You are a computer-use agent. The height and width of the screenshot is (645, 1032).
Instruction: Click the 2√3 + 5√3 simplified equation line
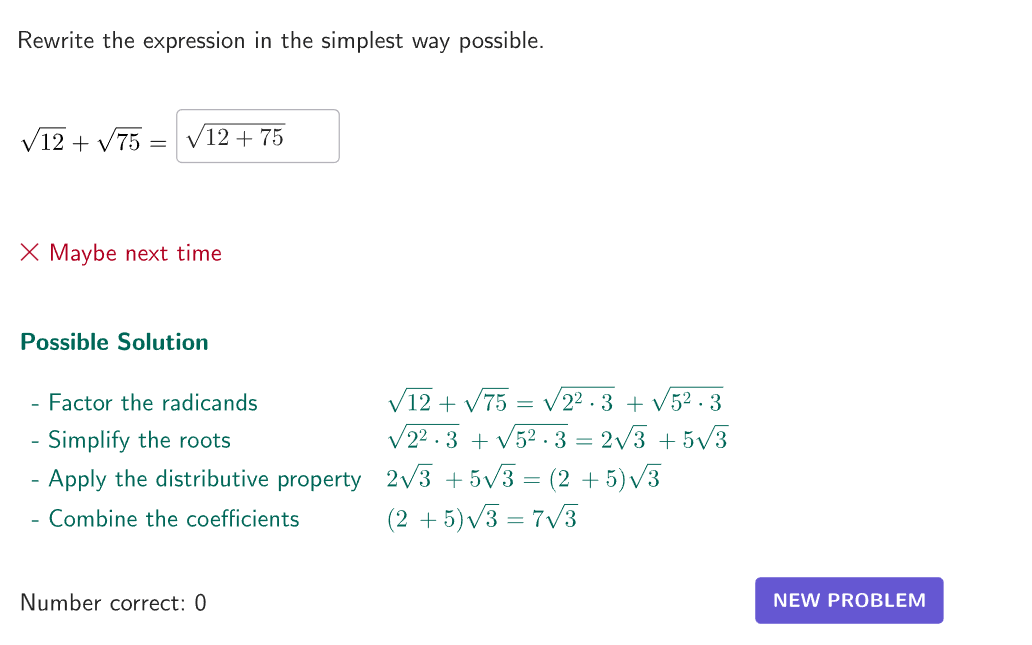pos(557,438)
